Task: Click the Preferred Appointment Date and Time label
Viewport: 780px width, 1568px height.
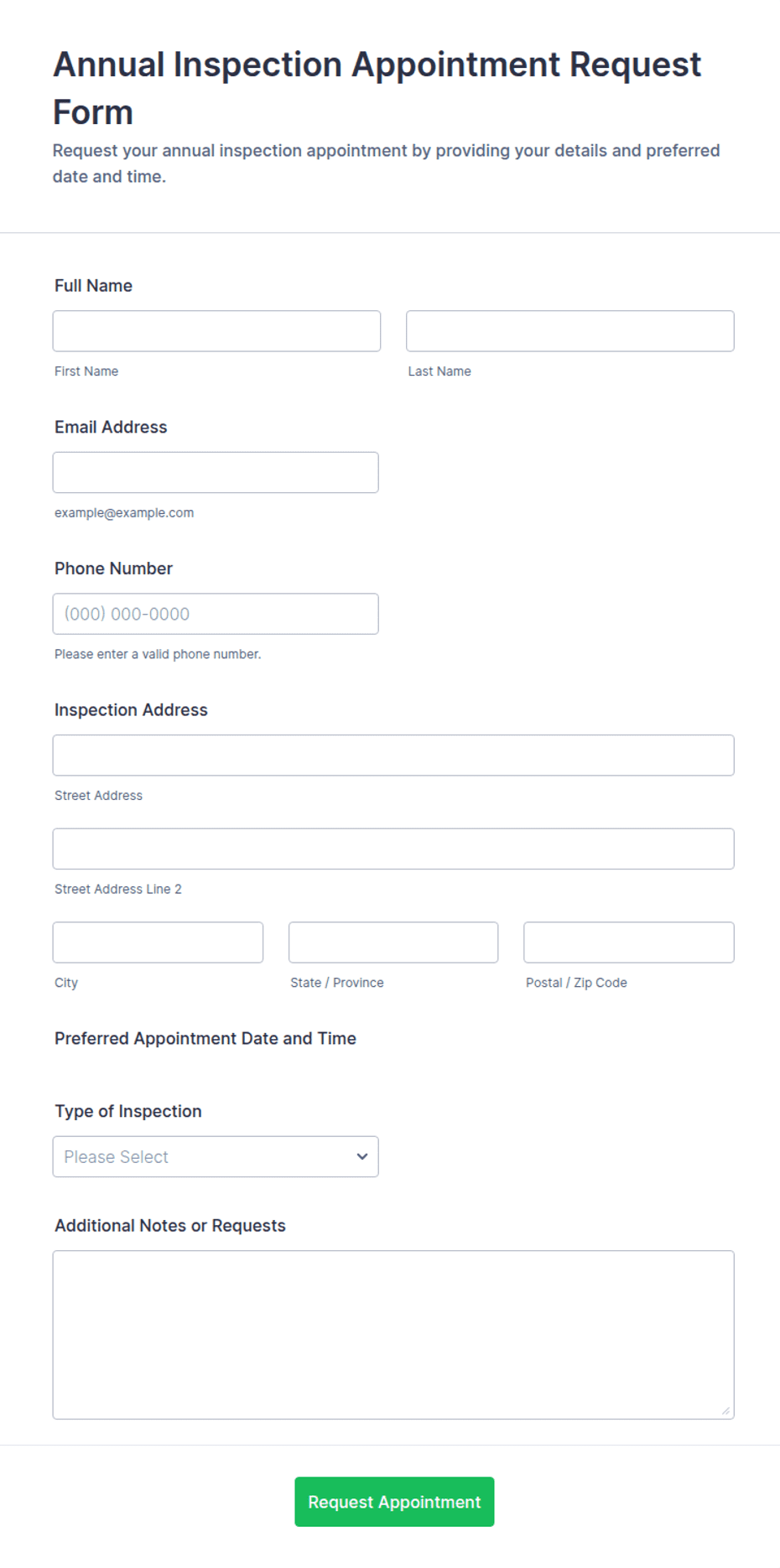Action: [x=205, y=1038]
